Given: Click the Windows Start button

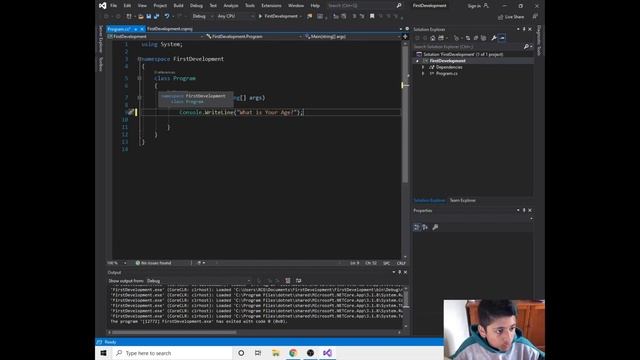Looking at the screenshot, I should [x=103, y=353].
